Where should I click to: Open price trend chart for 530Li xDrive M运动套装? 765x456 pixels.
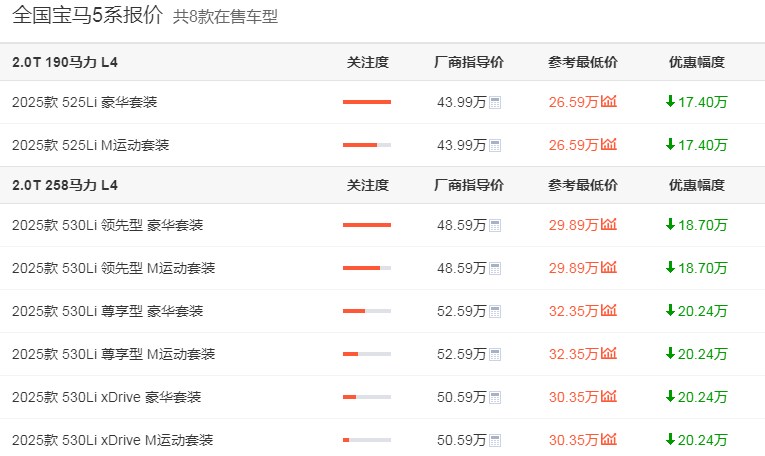coord(609,440)
